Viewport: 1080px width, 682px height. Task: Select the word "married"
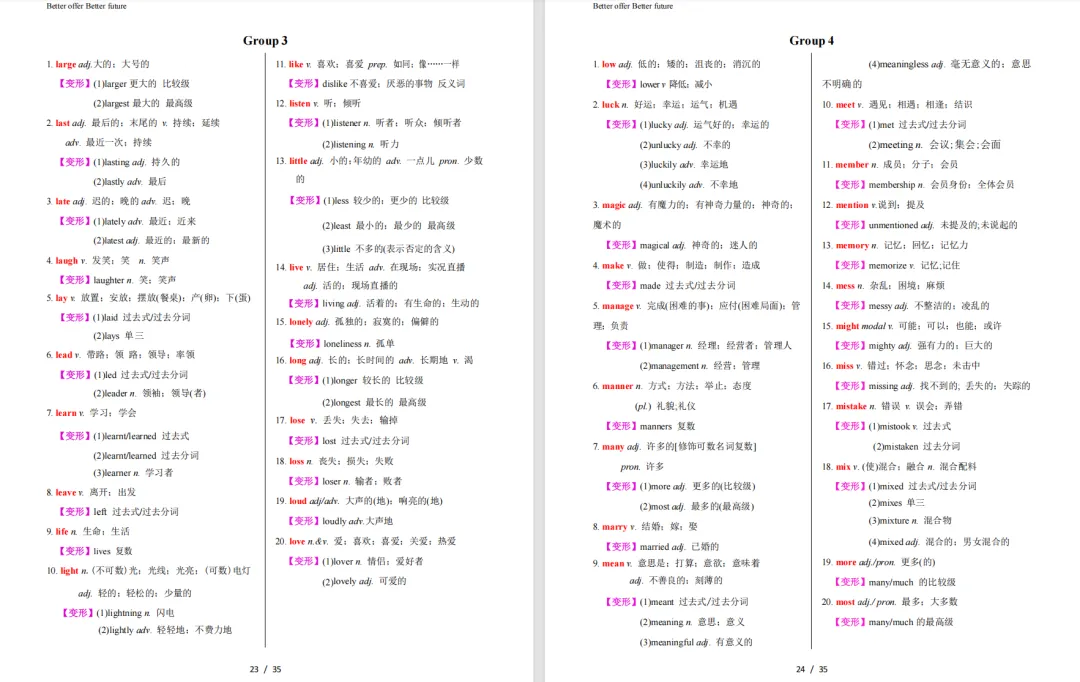pyautogui.click(x=654, y=546)
